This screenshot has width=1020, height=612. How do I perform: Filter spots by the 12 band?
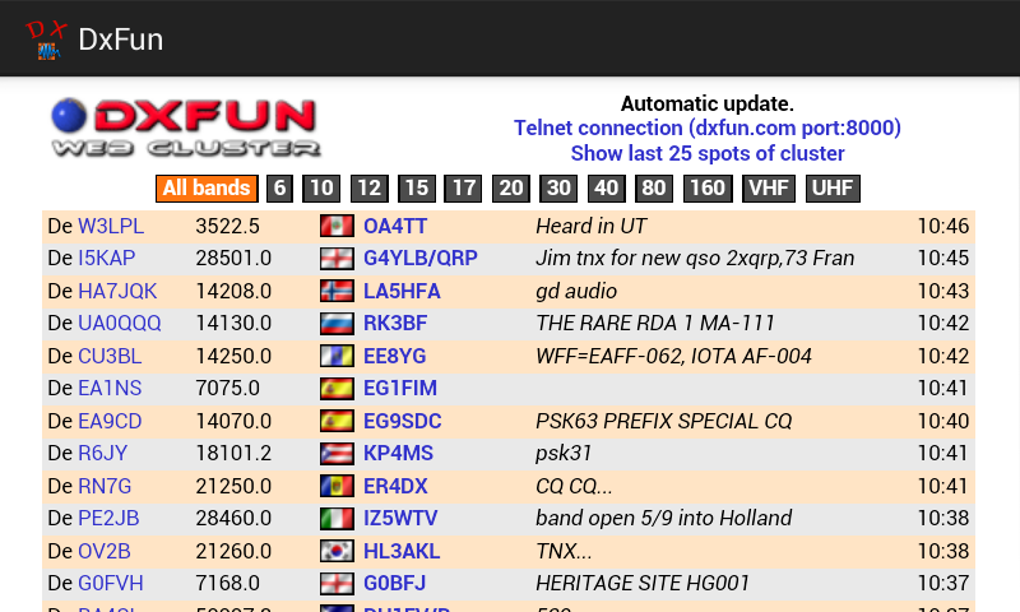click(369, 189)
